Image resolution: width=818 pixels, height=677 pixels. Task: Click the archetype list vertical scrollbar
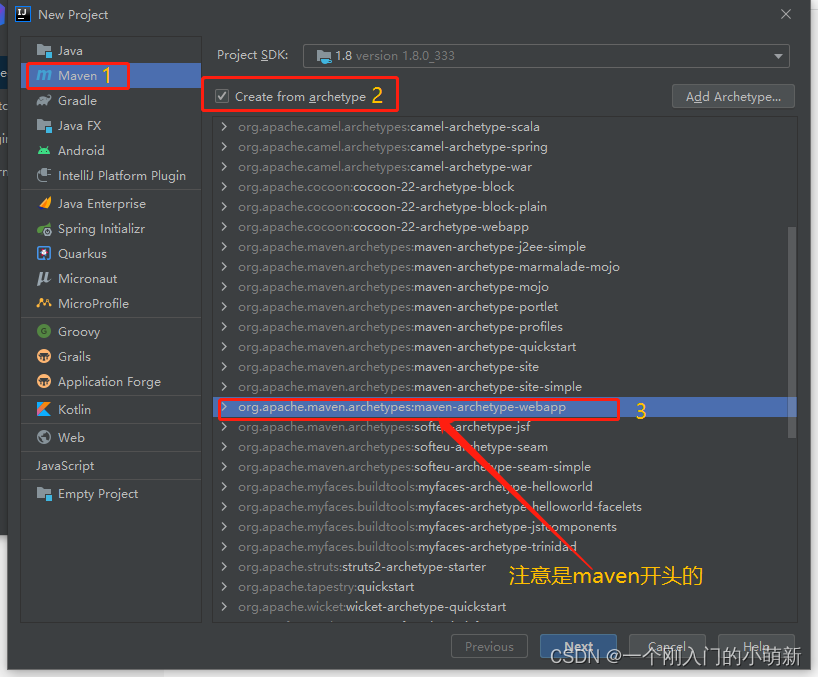[791, 332]
